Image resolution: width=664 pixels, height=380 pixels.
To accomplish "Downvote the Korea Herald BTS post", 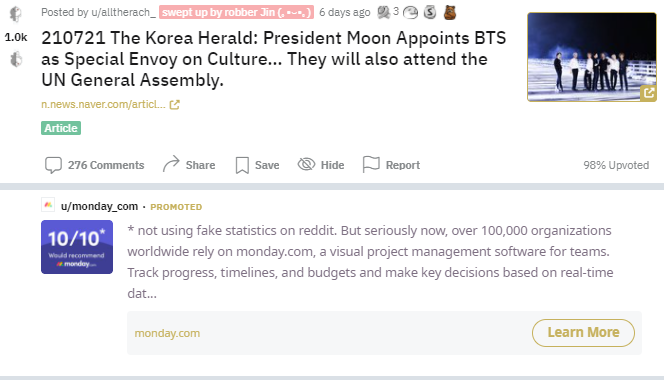I will (16, 59).
